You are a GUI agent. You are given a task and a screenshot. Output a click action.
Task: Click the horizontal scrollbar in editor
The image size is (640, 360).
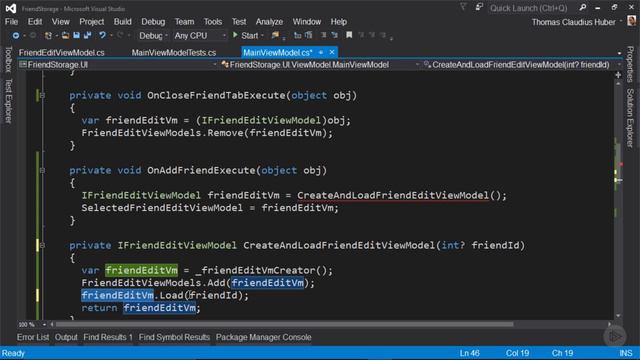click(284, 324)
